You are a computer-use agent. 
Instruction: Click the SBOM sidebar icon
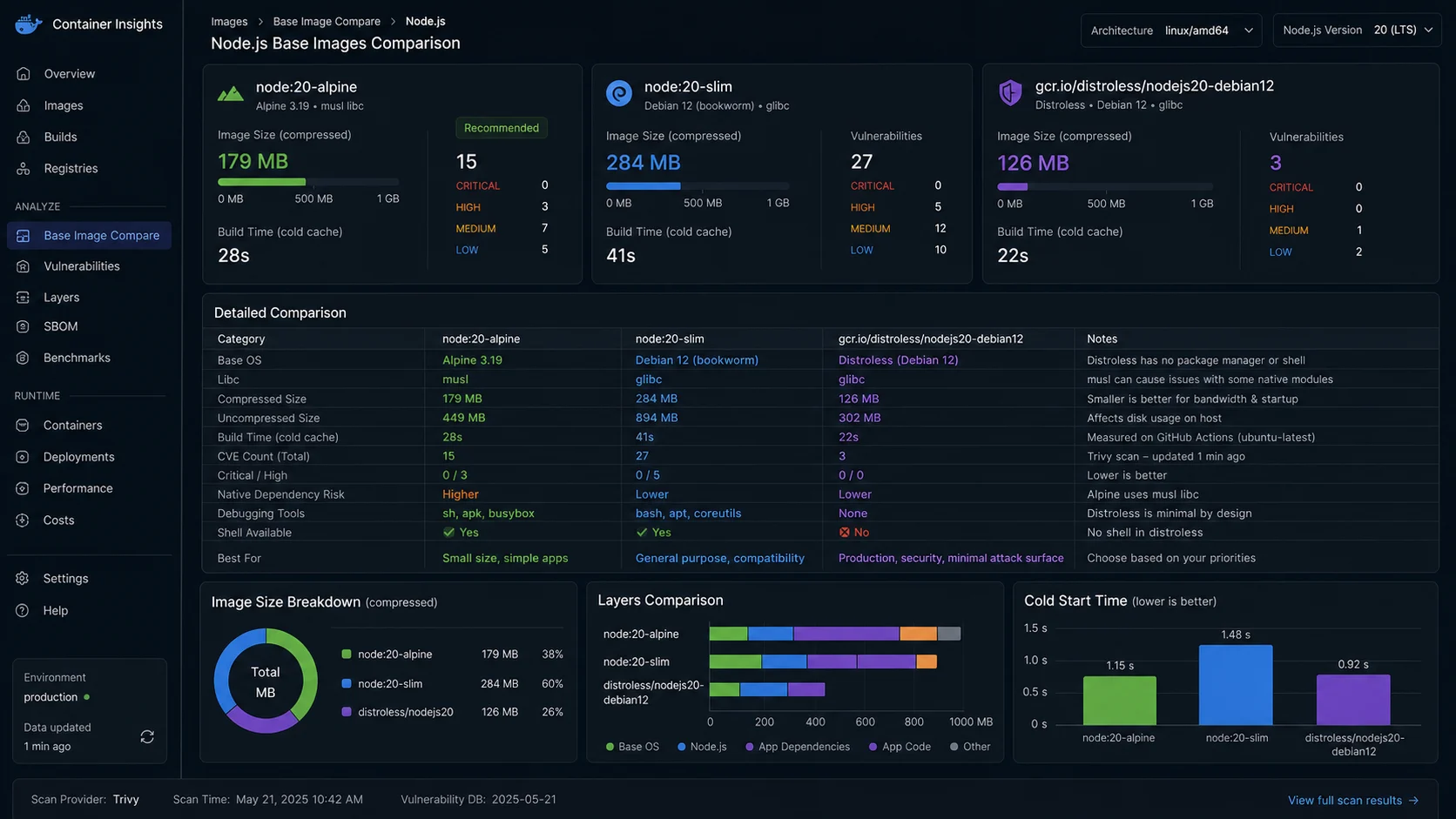tap(24, 326)
